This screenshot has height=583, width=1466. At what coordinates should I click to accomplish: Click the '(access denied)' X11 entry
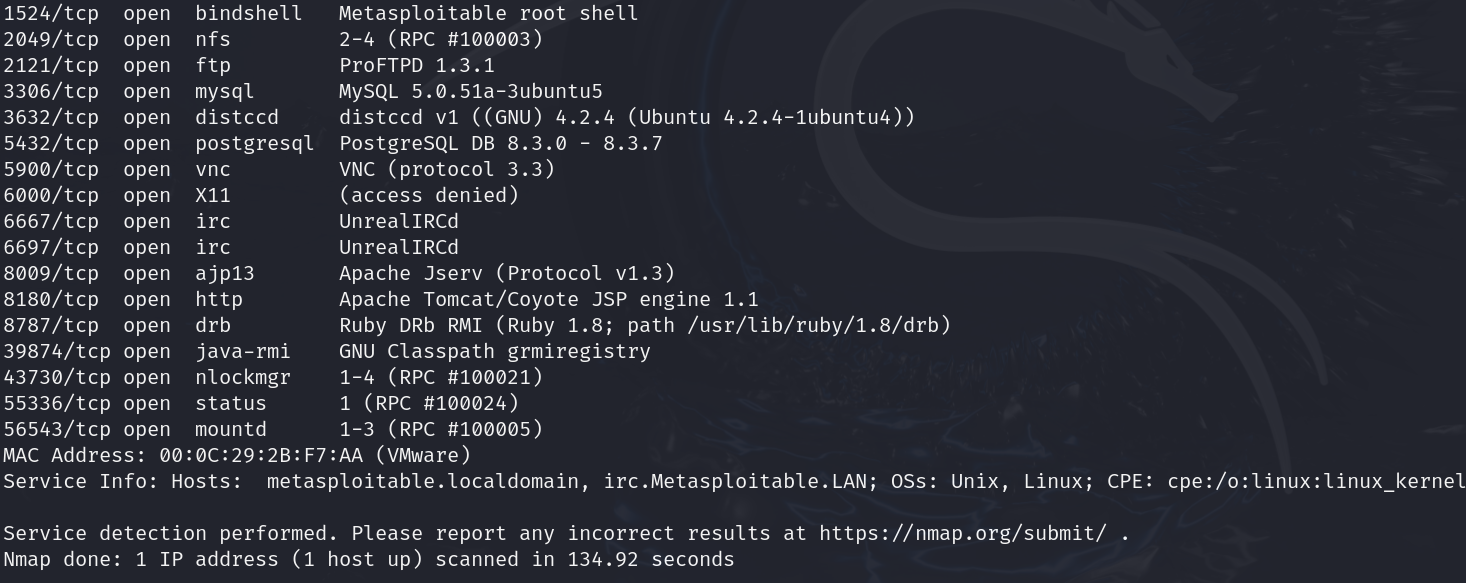(428, 195)
